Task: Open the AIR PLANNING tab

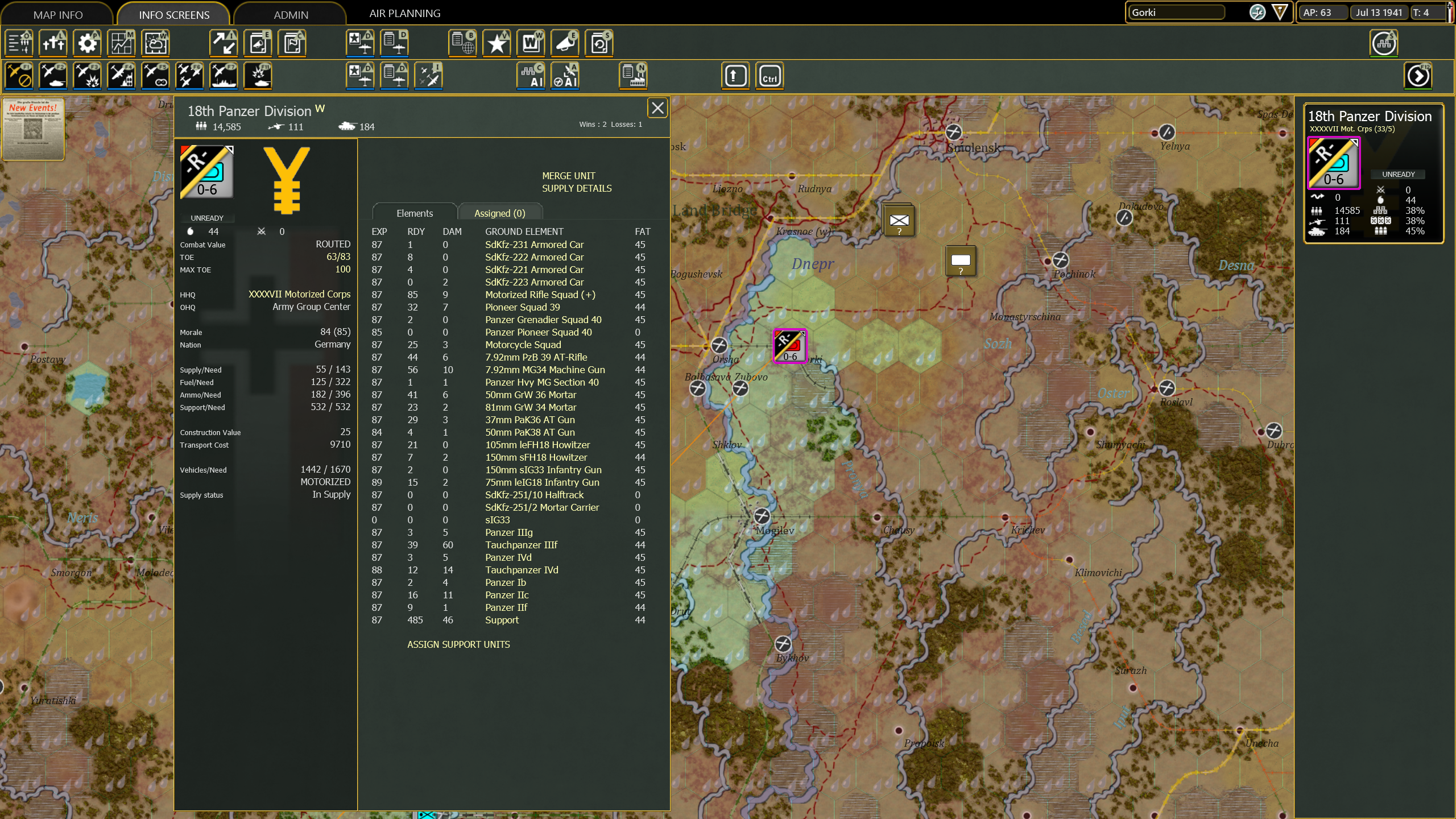Action: coord(405,13)
